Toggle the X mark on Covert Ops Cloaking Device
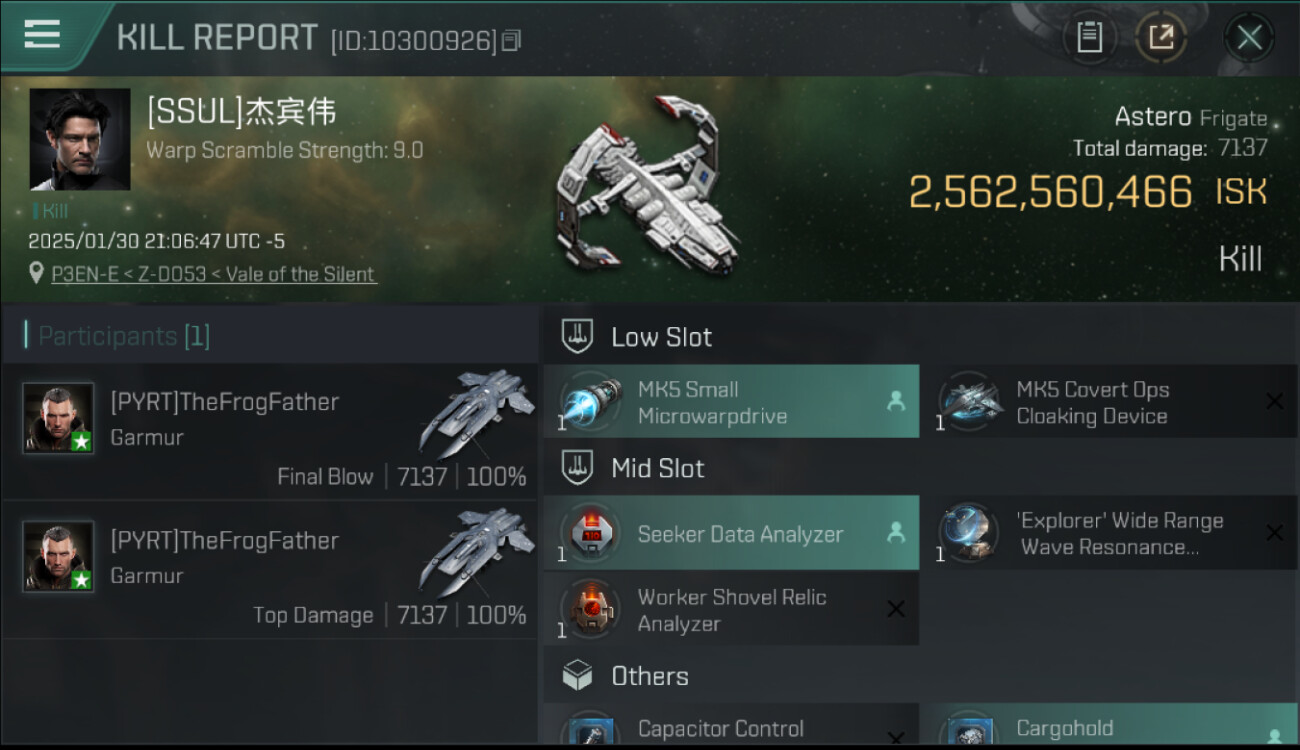 click(x=1274, y=401)
